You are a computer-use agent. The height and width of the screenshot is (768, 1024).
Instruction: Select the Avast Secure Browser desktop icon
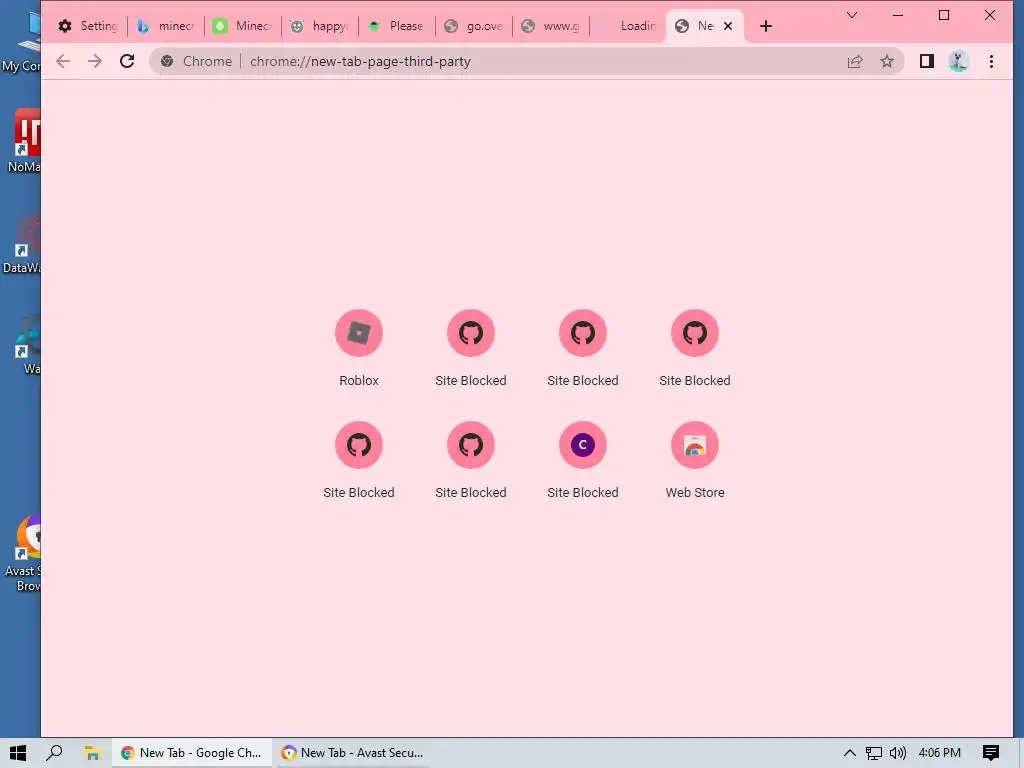tap(24, 554)
